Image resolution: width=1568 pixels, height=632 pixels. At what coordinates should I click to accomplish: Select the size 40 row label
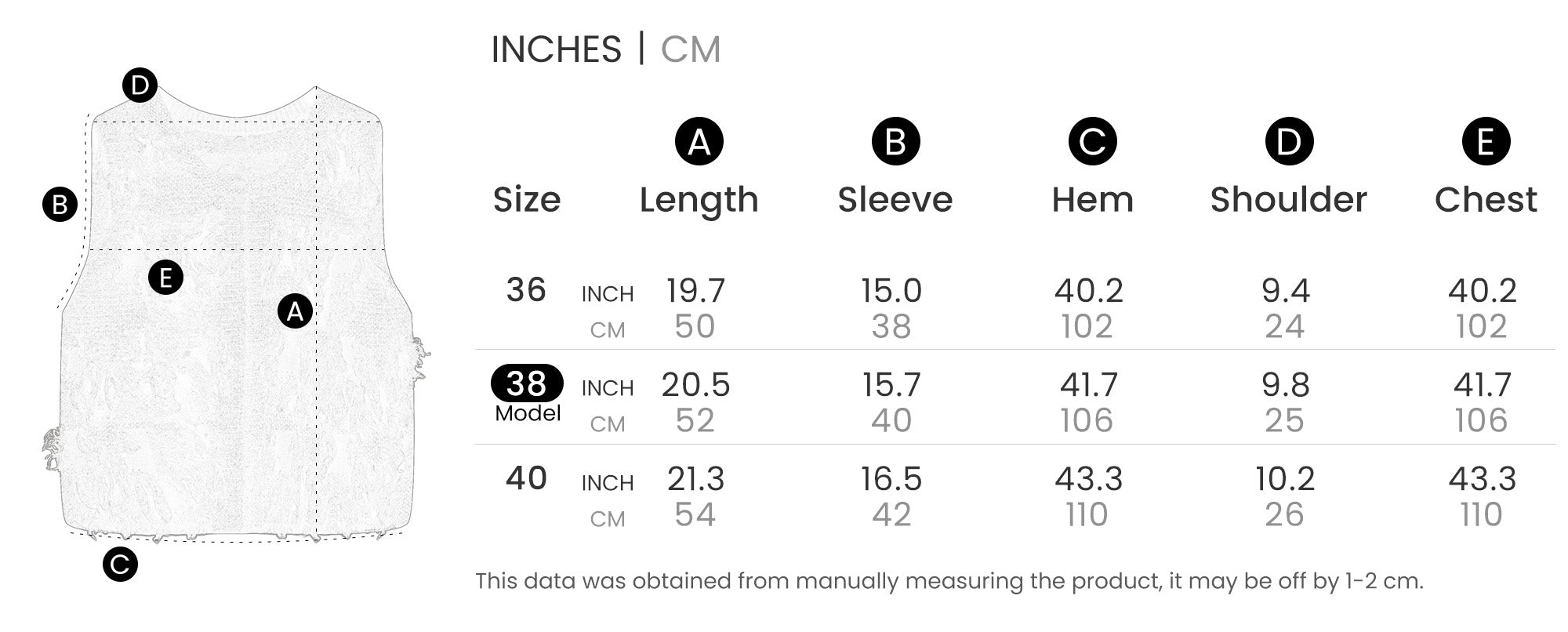coord(526,478)
